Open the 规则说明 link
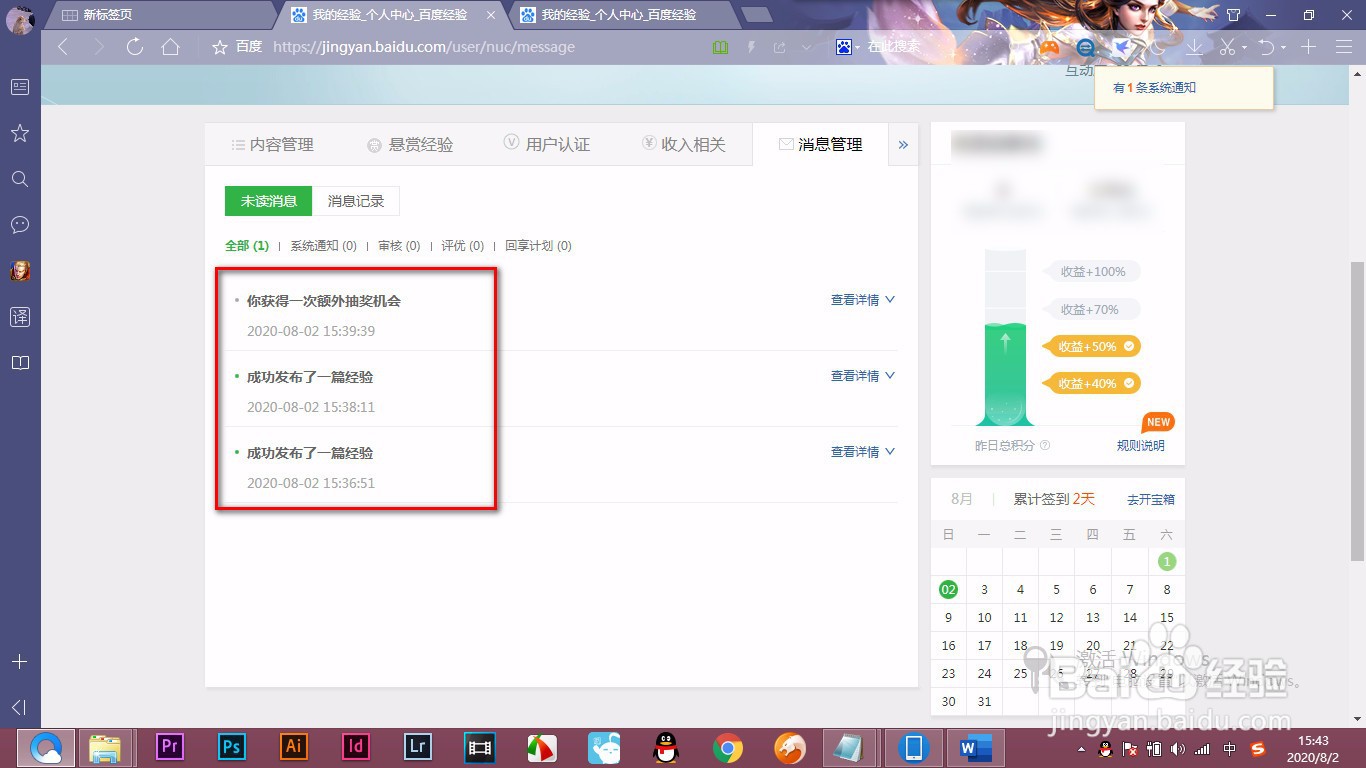 tap(1140, 445)
